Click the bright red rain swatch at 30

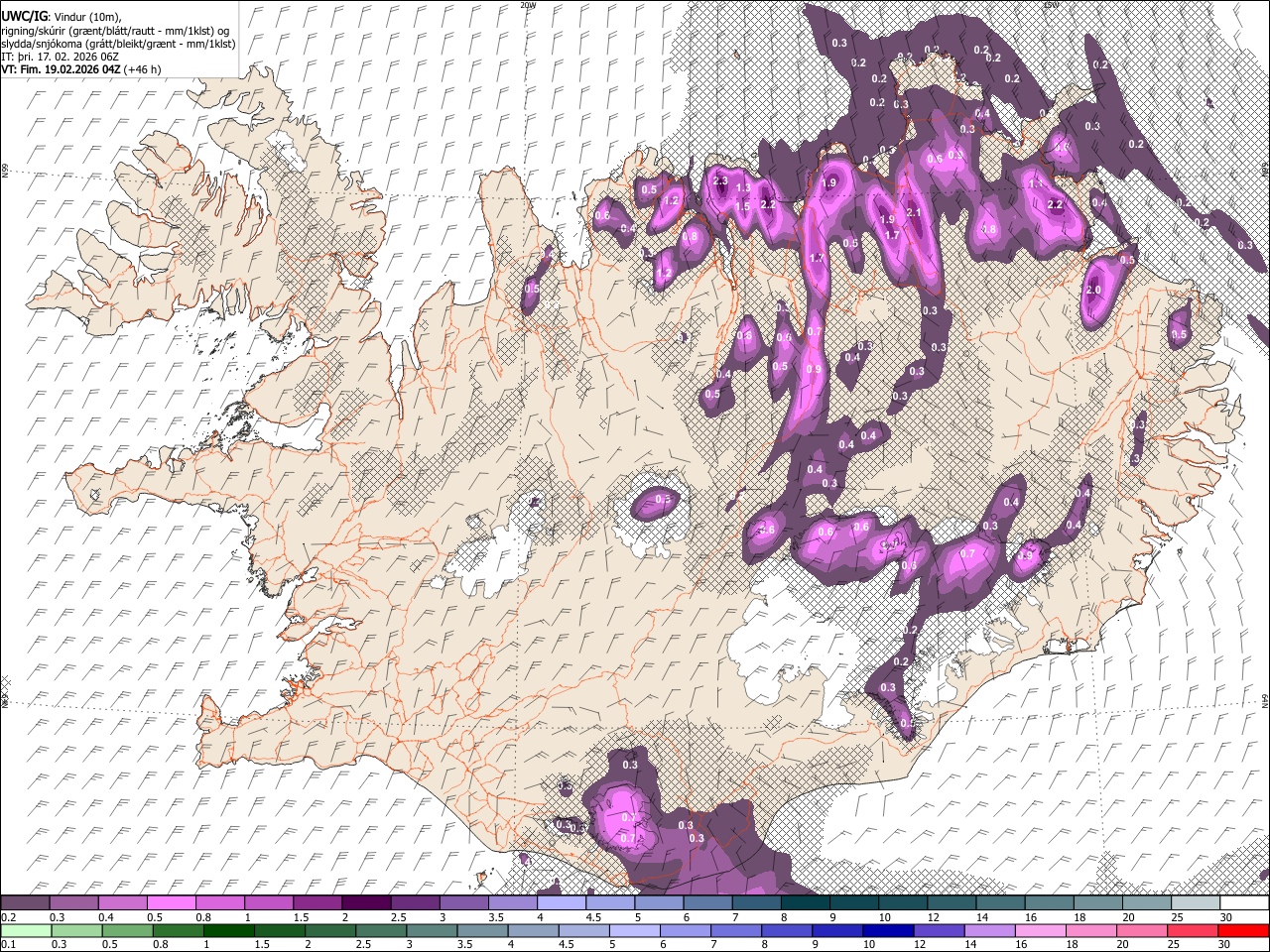(x=1242, y=930)
